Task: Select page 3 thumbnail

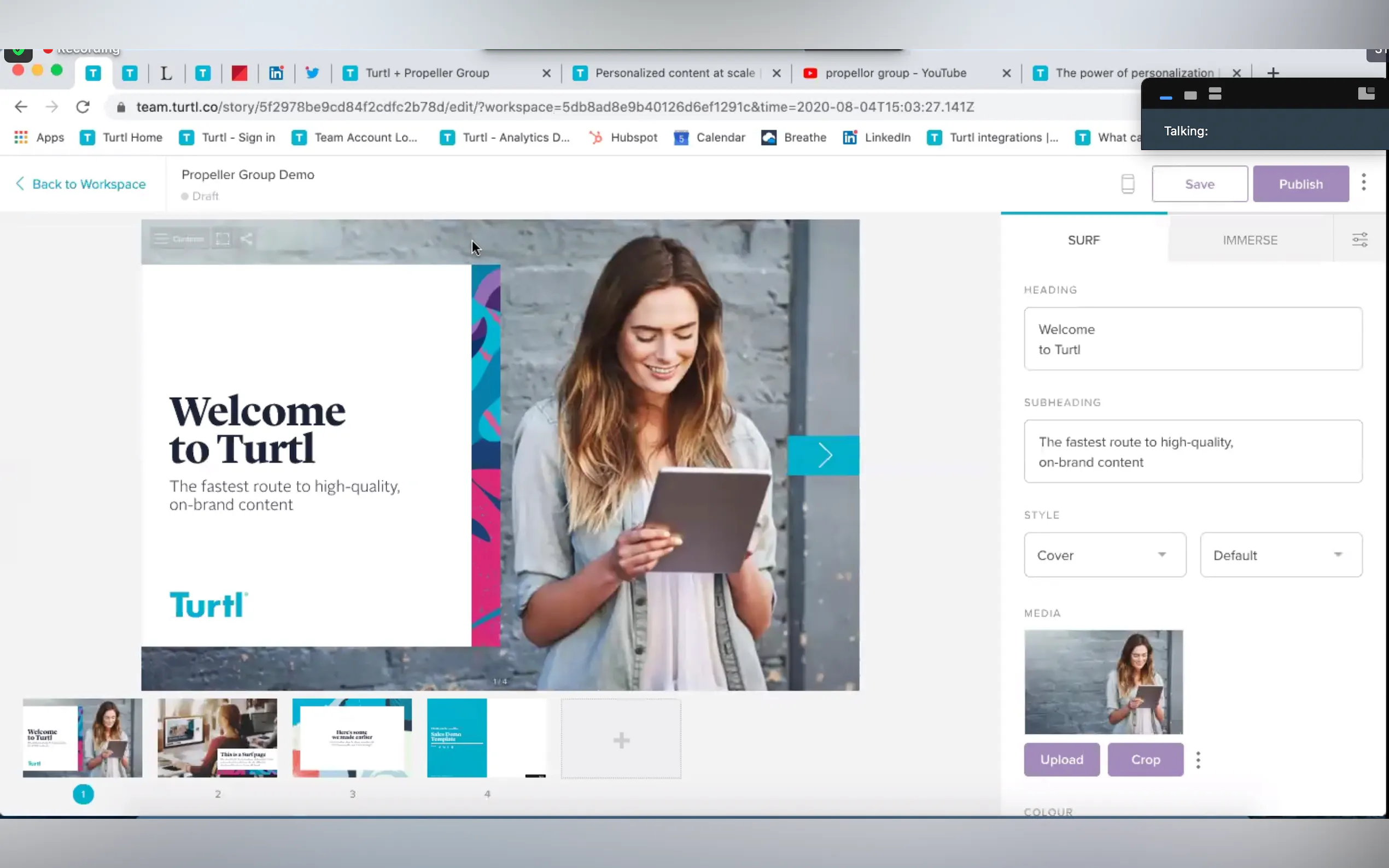Action: point(352,738)
